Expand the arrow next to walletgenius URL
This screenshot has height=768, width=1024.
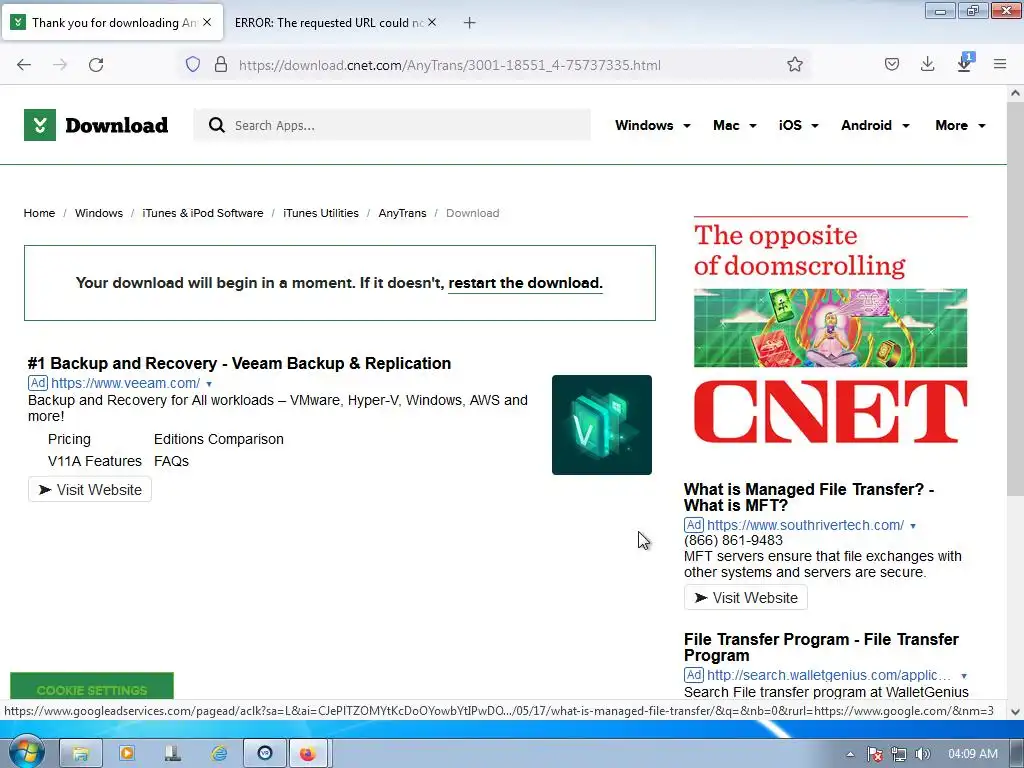pos(964,676)
